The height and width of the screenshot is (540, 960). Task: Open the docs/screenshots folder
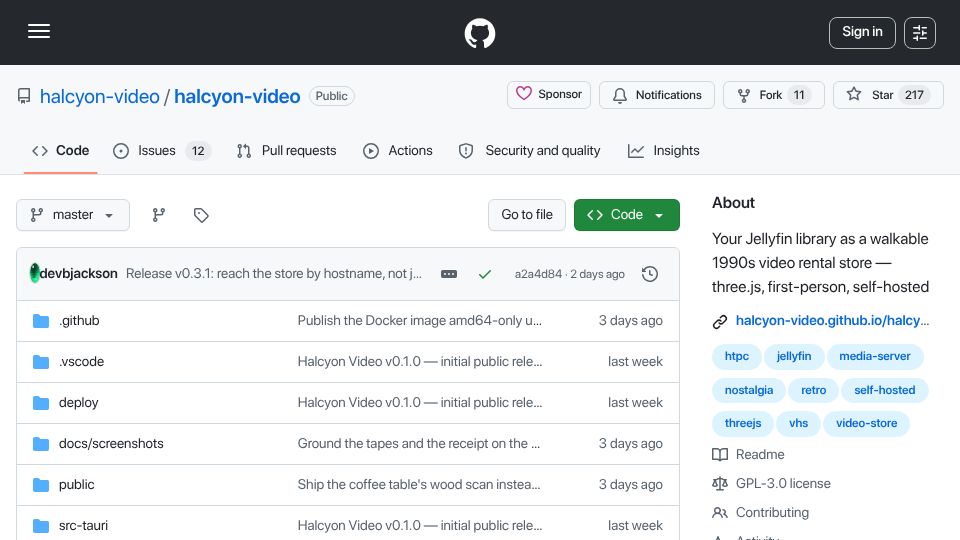(x=111, y=444)
